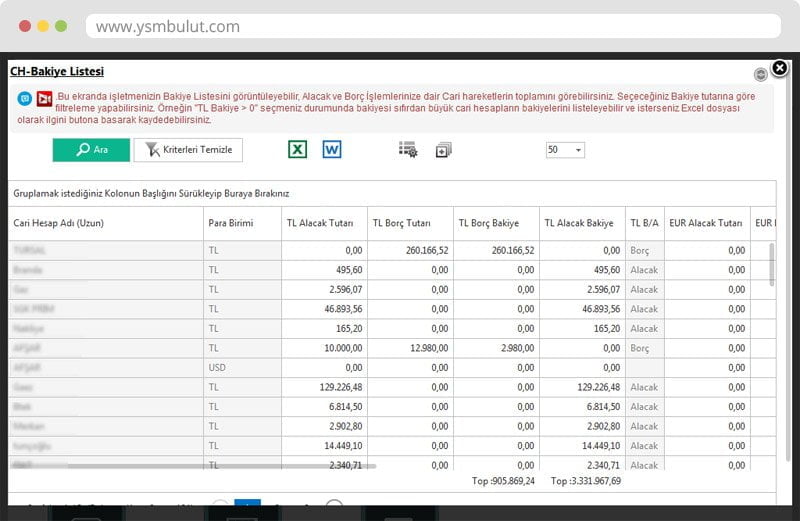Image resolution: width=800 pixels, height=521 pixels.
Task: Click the gray round icon beside close
Action: pos(760,74)
